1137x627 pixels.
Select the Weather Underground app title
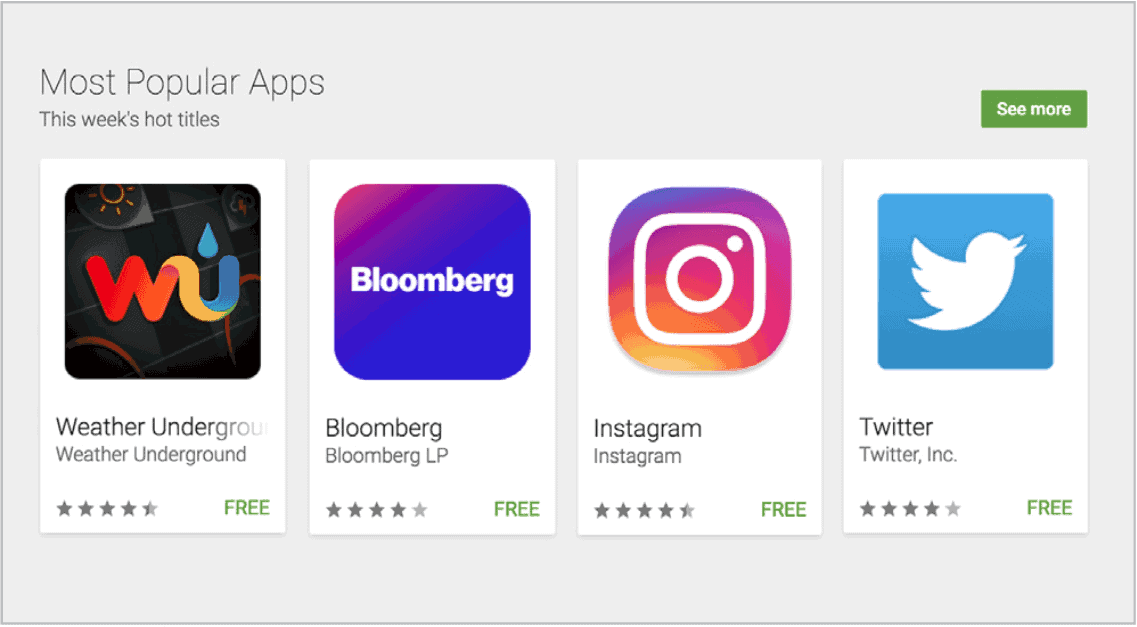(x=162, y=427)
